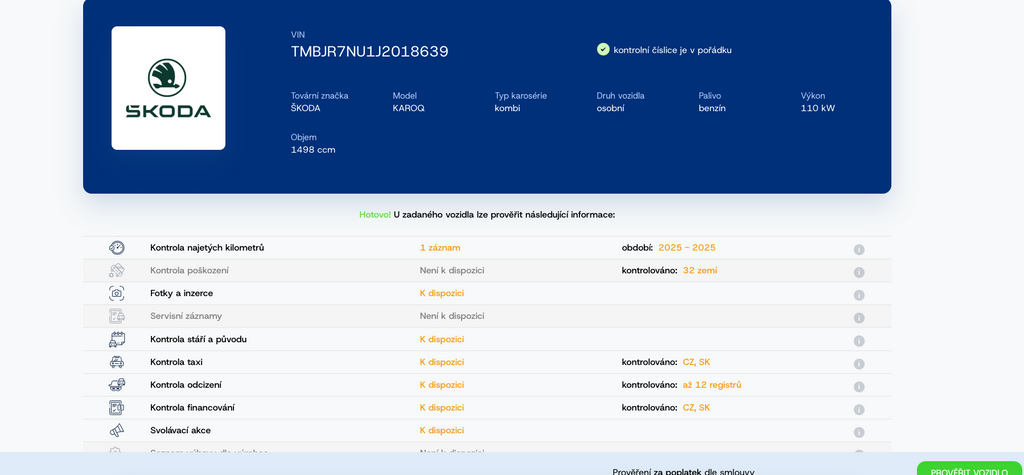Click the calendar icon for Kontrola stáří a původu
1024x475 pixels.
tap(117, 339)
